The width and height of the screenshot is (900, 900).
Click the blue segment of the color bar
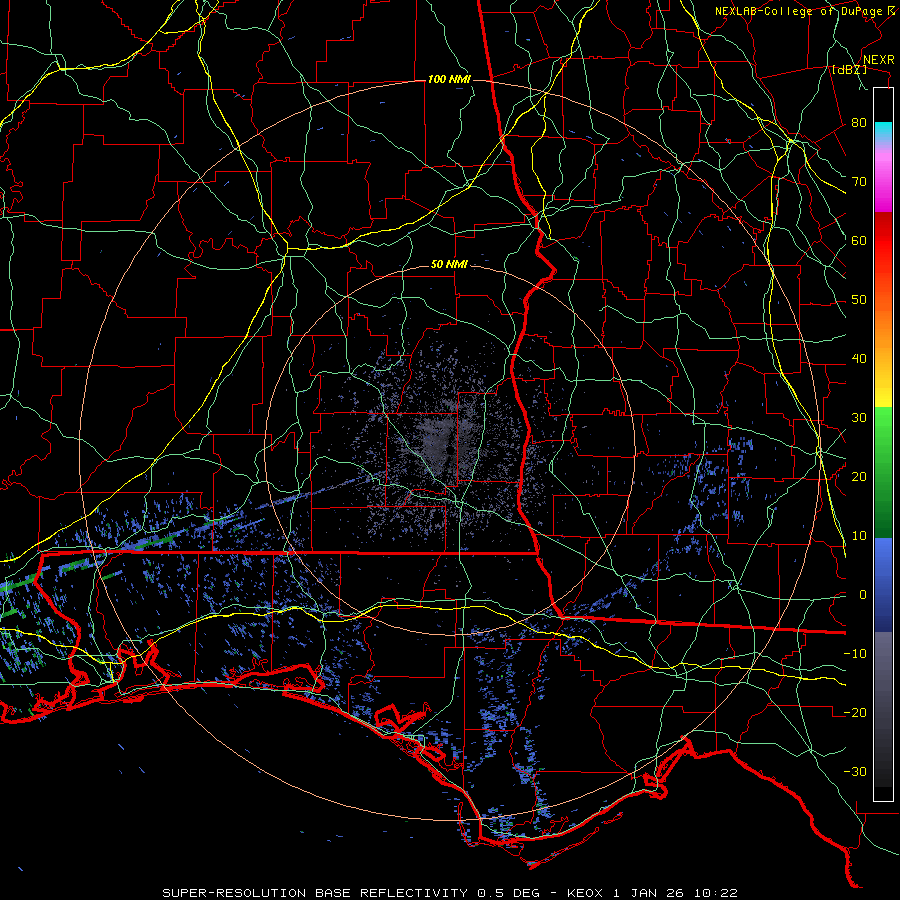coord(883,584)
